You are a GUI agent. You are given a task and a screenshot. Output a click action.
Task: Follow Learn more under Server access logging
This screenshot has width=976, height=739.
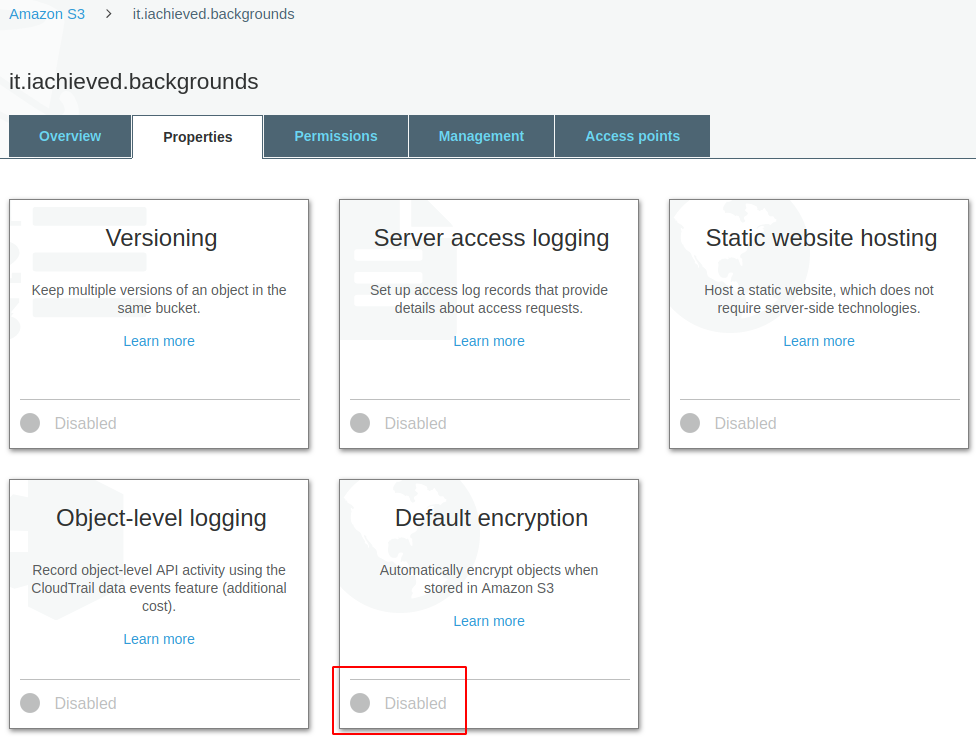pyautogui.click(x=489, y=341)
